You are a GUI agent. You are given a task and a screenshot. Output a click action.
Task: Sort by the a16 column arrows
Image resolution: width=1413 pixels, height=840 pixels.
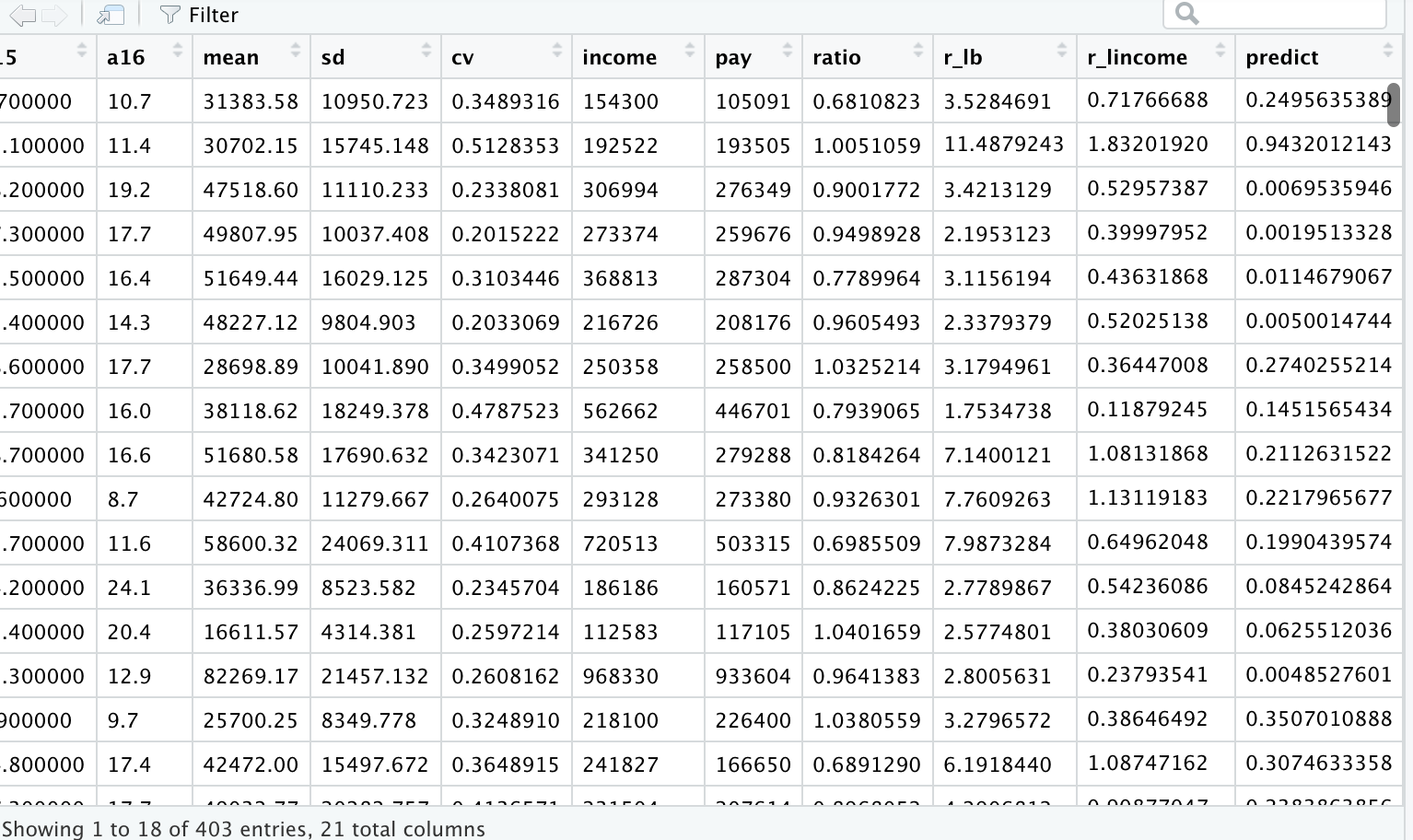[177, 51]
